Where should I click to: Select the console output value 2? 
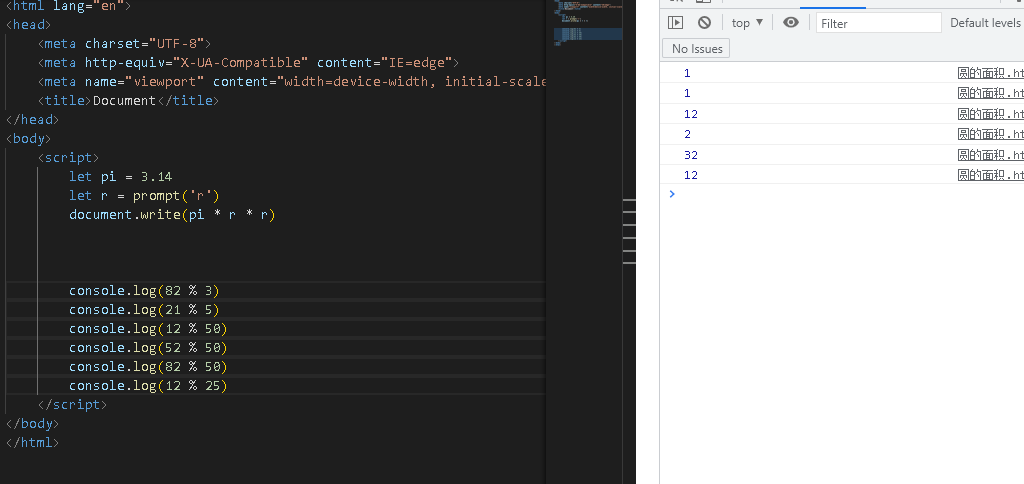tap(688, 135)
